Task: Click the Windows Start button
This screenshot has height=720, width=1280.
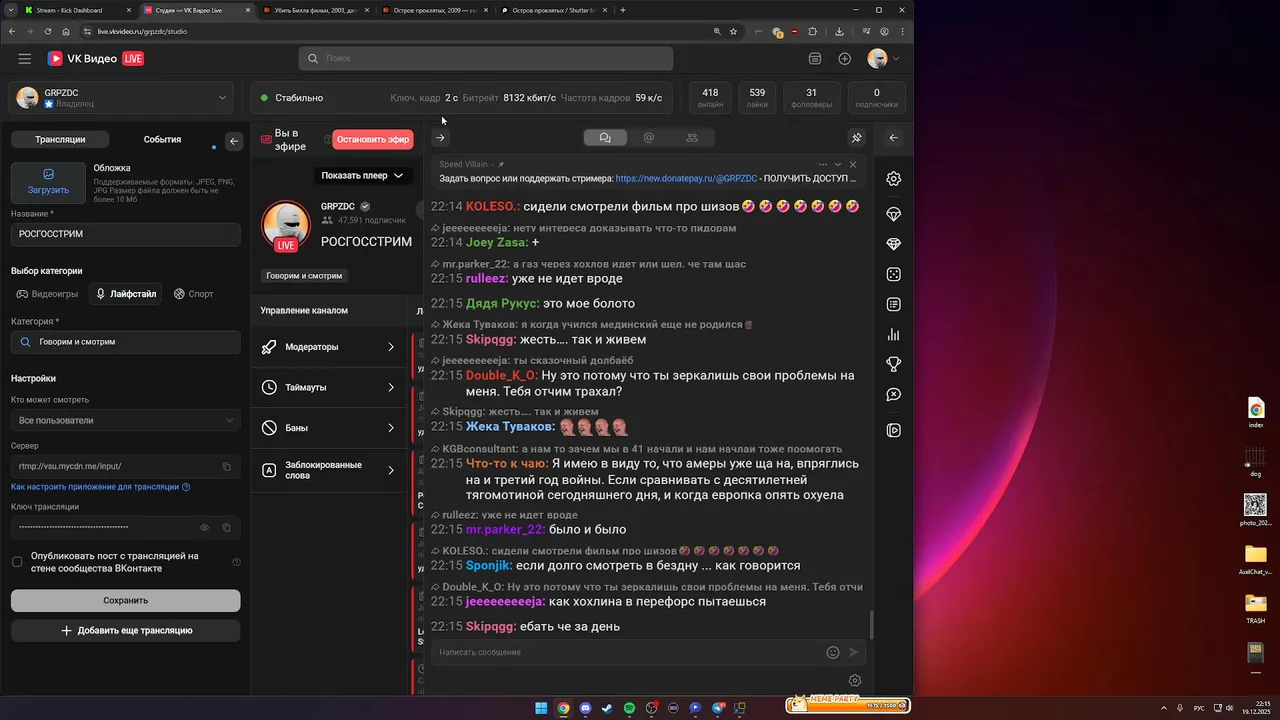Action: pos(541,708)
